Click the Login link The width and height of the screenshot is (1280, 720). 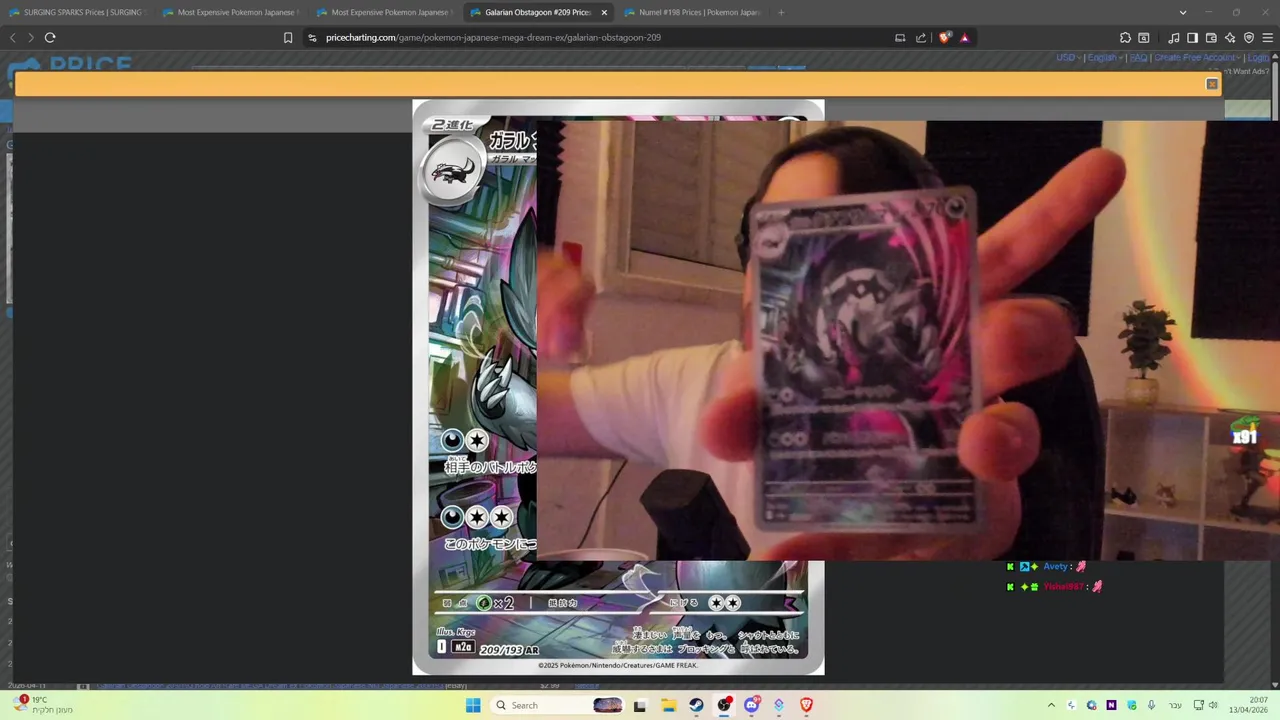pyautogui.click(x=1258, y=58)
